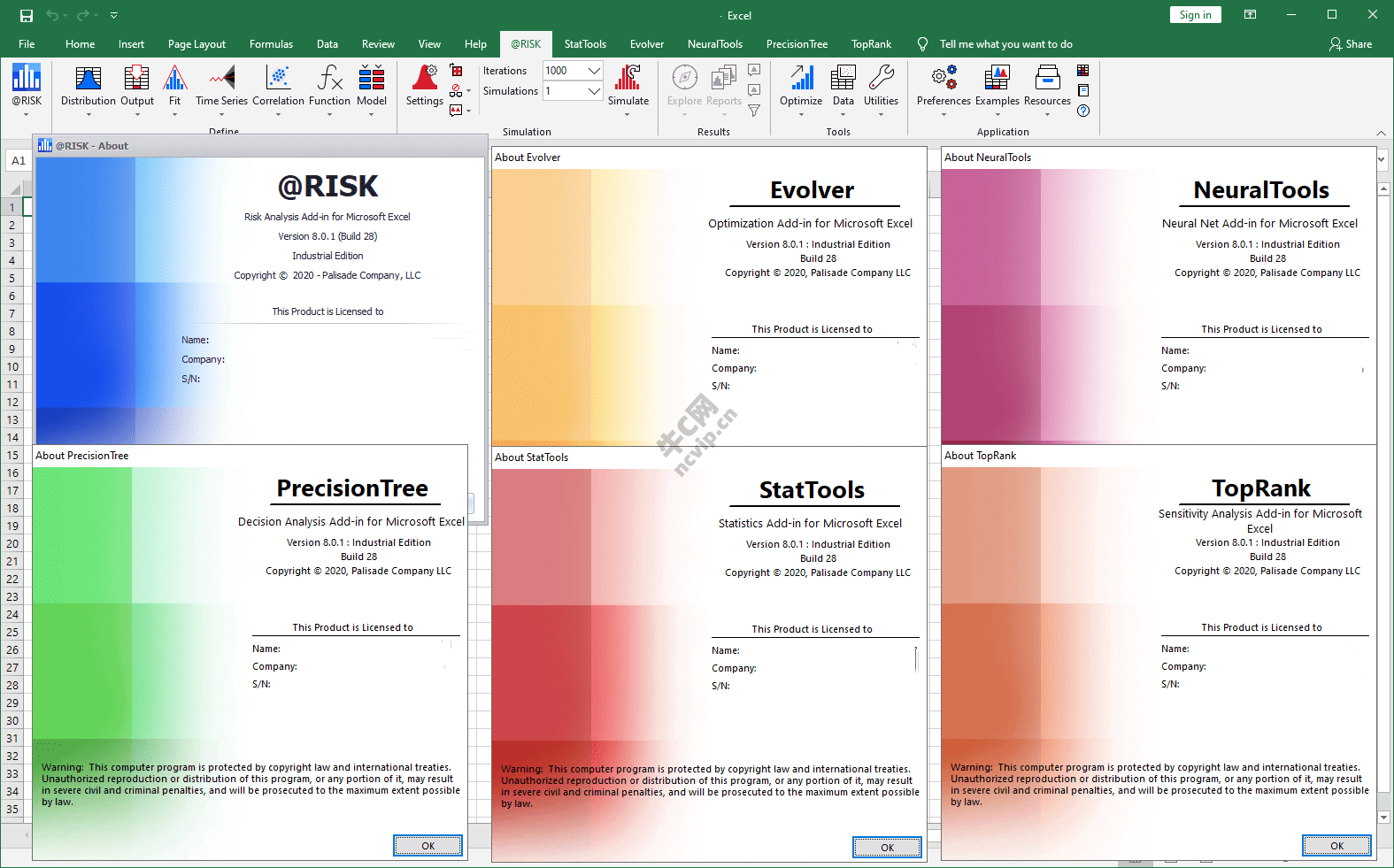
Task: Open the Customize Quick Access Toolbar arrow
Action: (114, 15)
